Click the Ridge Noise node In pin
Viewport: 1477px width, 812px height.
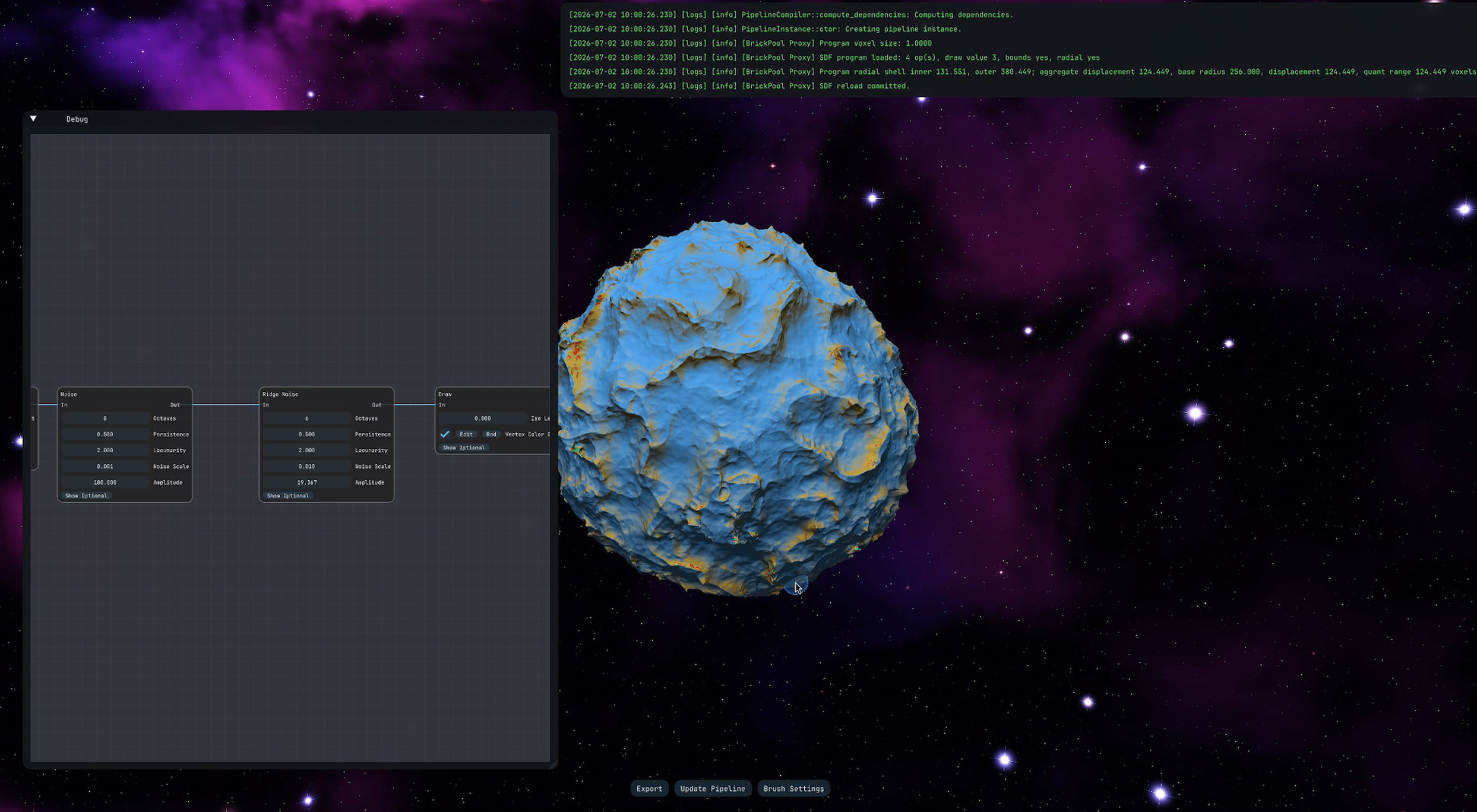coord(266,405)
